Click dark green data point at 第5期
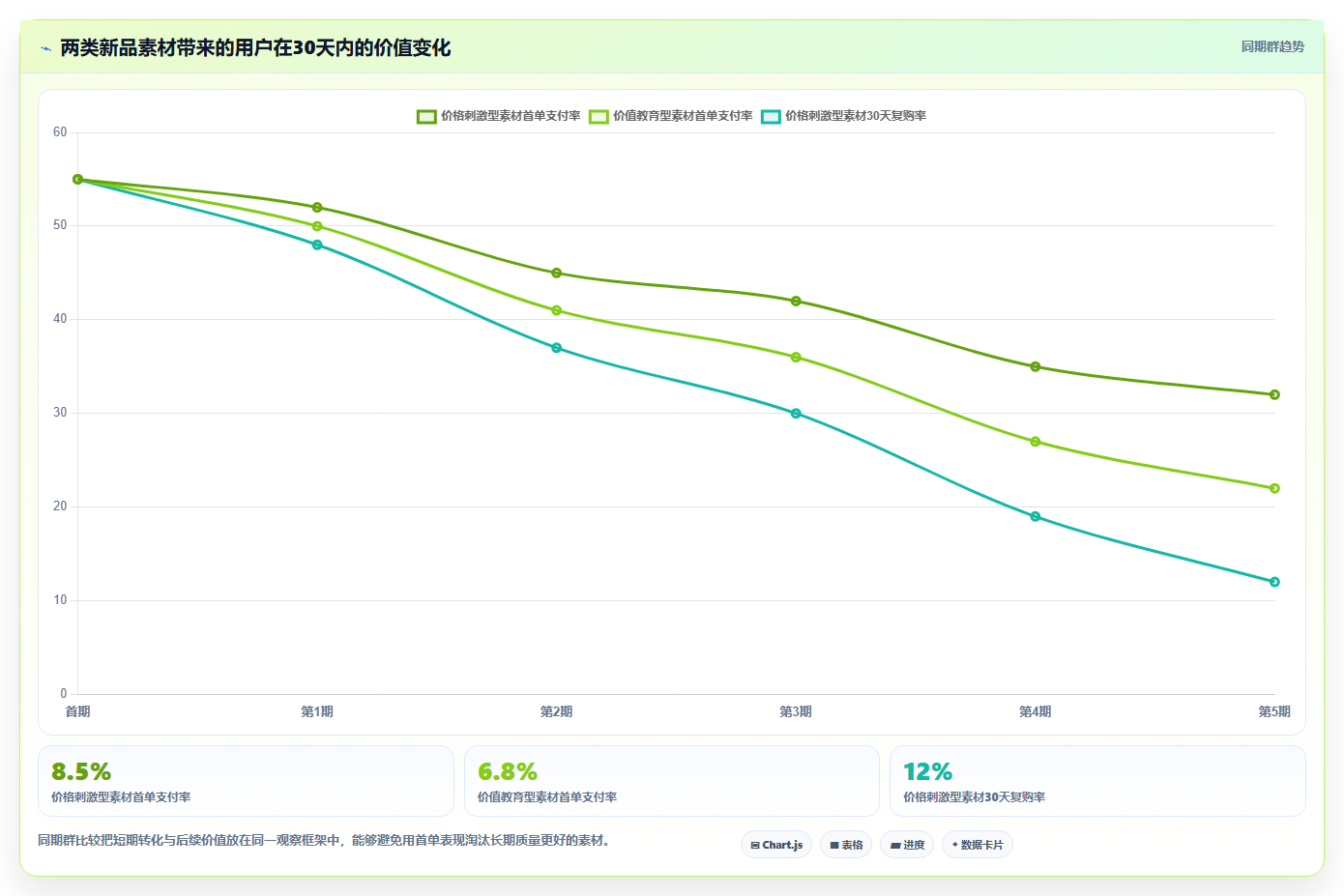Screen dimensions: 1344x896 pyautogui.click(x=1274, y=395)
